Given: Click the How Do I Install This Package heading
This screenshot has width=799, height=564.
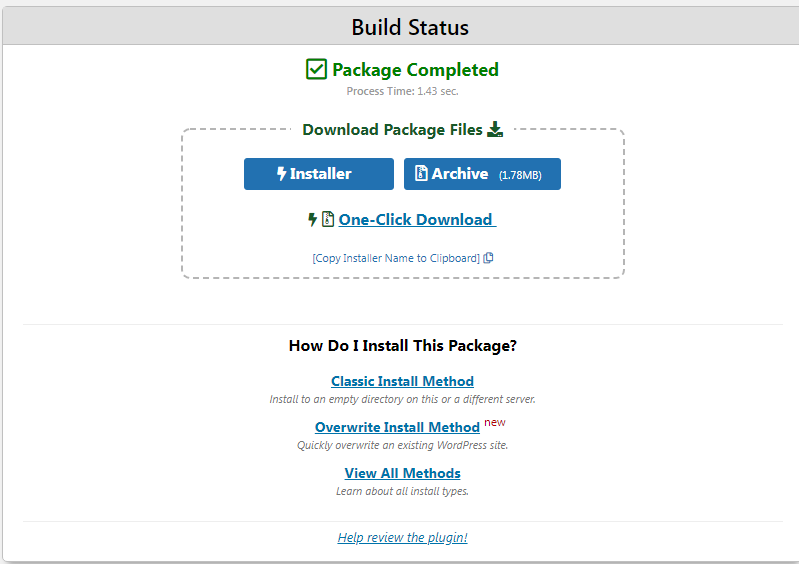Looking at the screenshot, I should tap(402, 346).
